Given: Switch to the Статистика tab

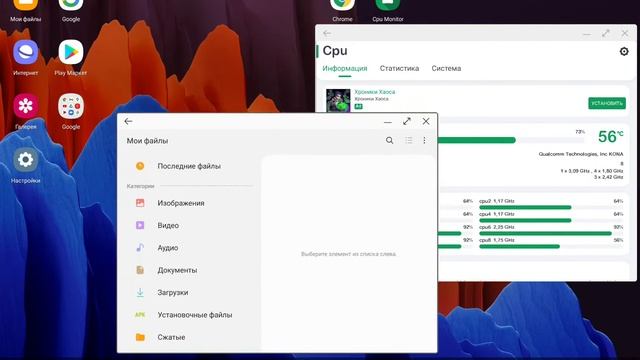Looking at the screenshot, I should click(399, 68).
